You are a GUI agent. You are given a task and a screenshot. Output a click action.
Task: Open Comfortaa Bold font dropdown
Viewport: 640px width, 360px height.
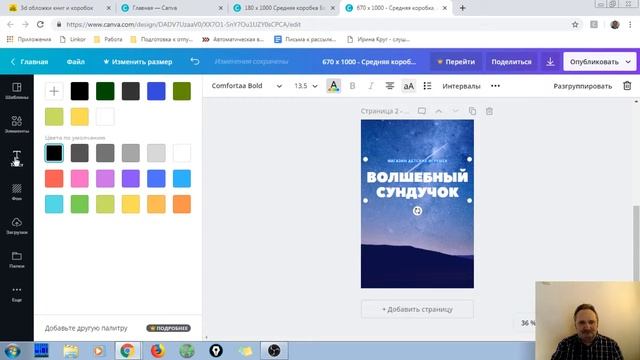[247, 86]
